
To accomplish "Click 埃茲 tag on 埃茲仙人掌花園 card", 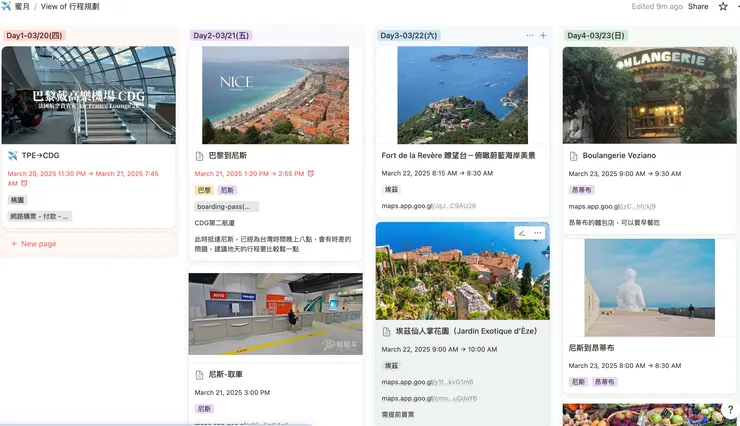I will [x=391, y=366].
